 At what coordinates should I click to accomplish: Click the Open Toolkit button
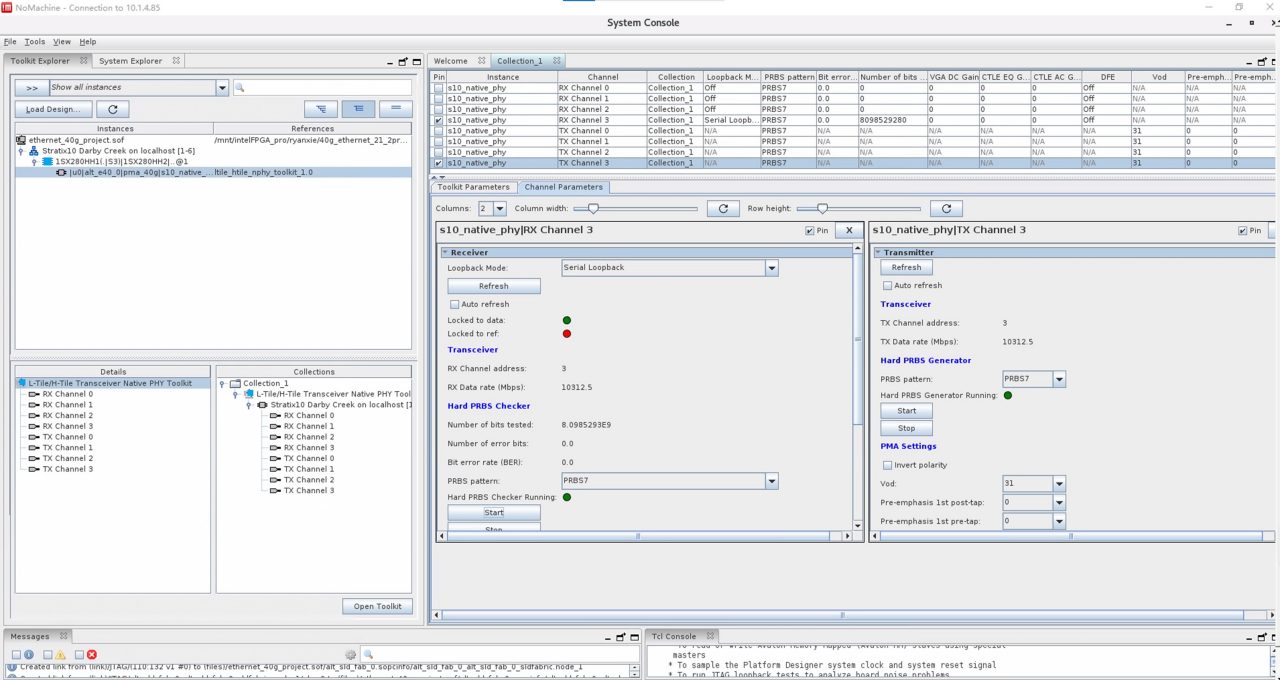click(x=377, y=606)
